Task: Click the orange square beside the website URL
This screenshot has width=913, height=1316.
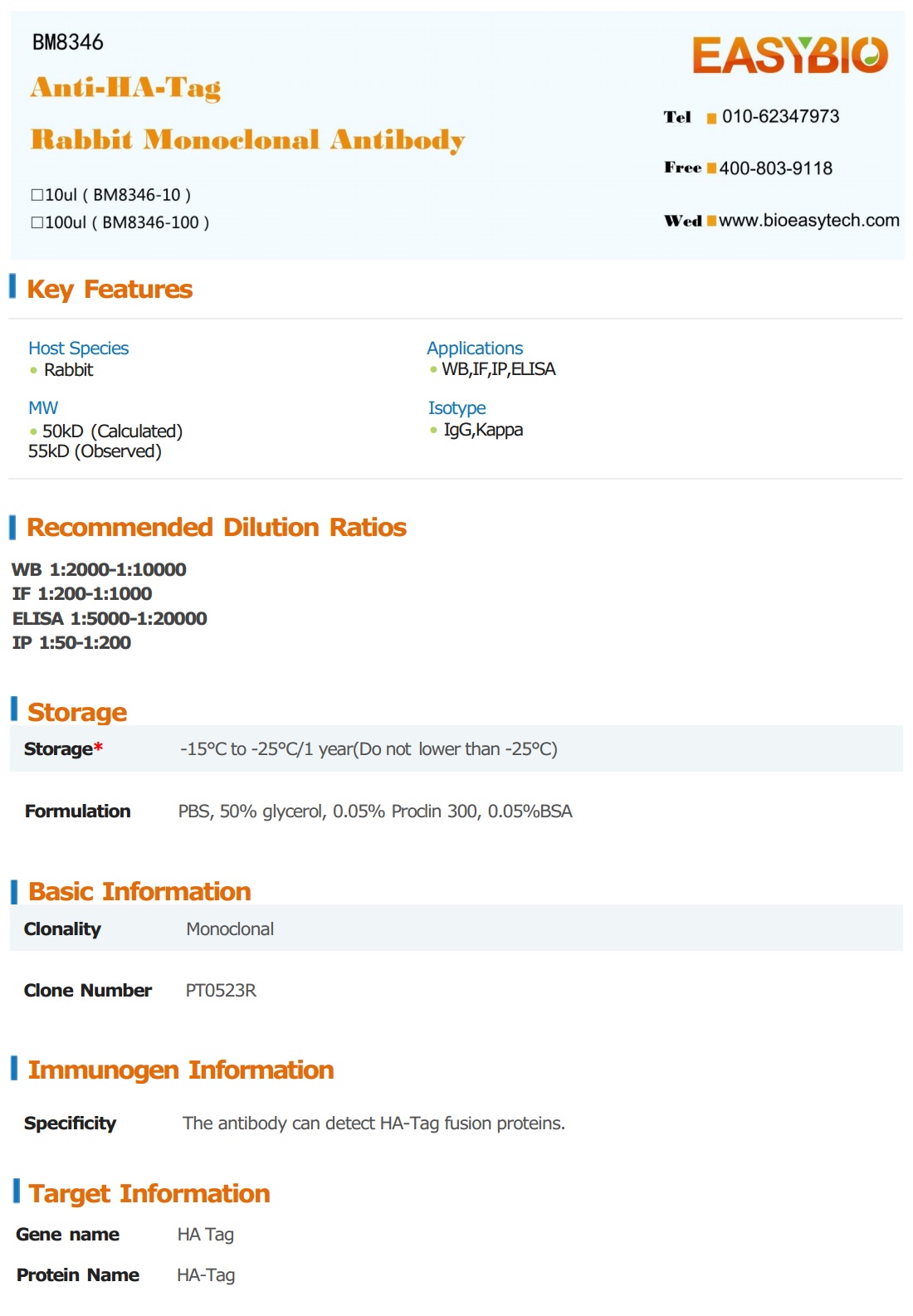Action: (711, 221)
